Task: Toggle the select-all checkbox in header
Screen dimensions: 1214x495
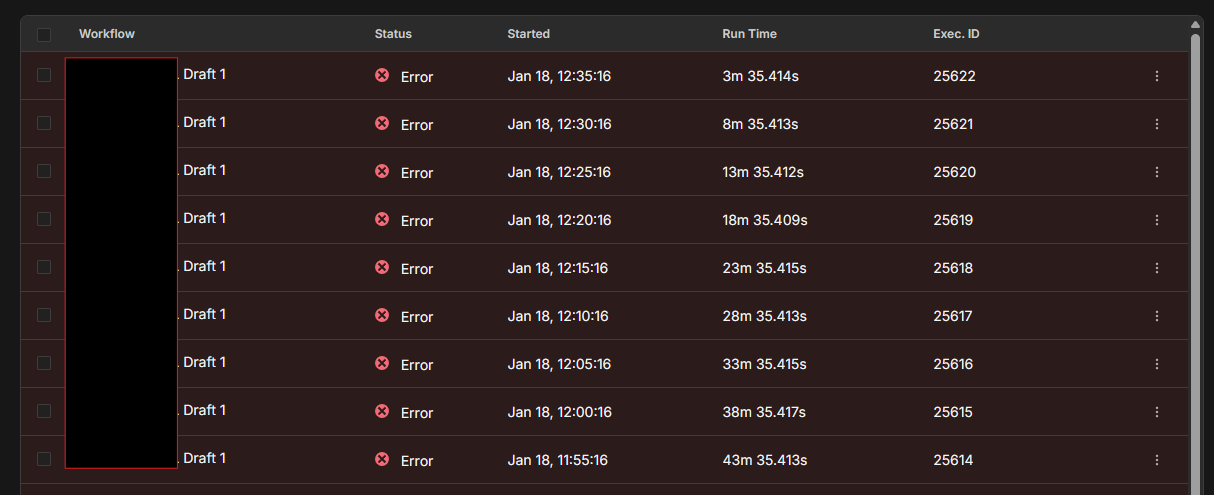Action: pos(44,35)
